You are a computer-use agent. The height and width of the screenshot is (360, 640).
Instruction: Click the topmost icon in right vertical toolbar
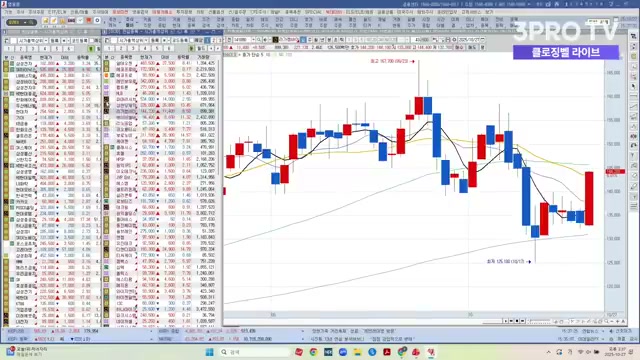click(633, 36)
